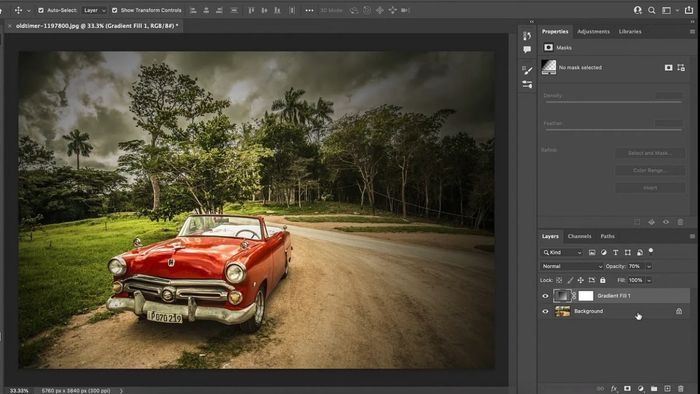
Task: Toggle the Auto-Select checkbox
Action: (41, 10)
